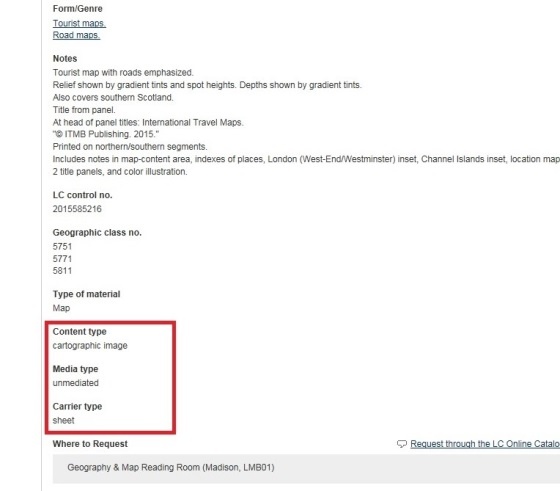The image size is (560, 491).
Task: Click the LC control number 2015585216
Action: click(x=77, y=209)
